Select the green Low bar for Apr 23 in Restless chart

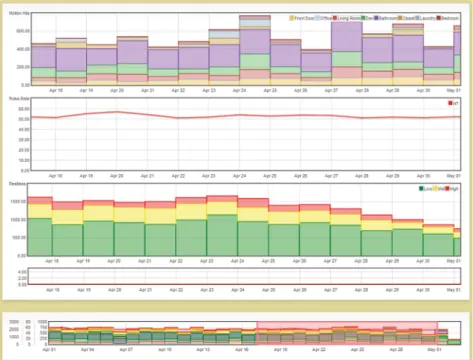tap(222, 235)
